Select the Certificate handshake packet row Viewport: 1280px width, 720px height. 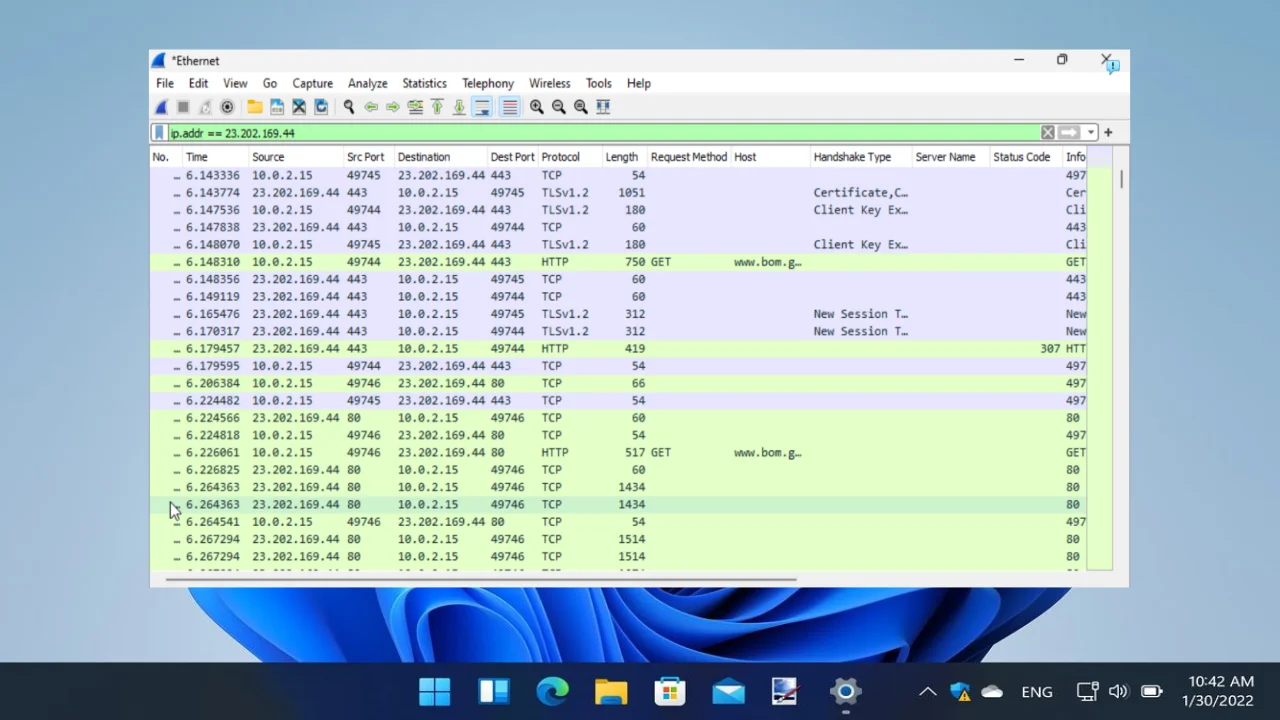pyautogui.click(x=618, y=193)
